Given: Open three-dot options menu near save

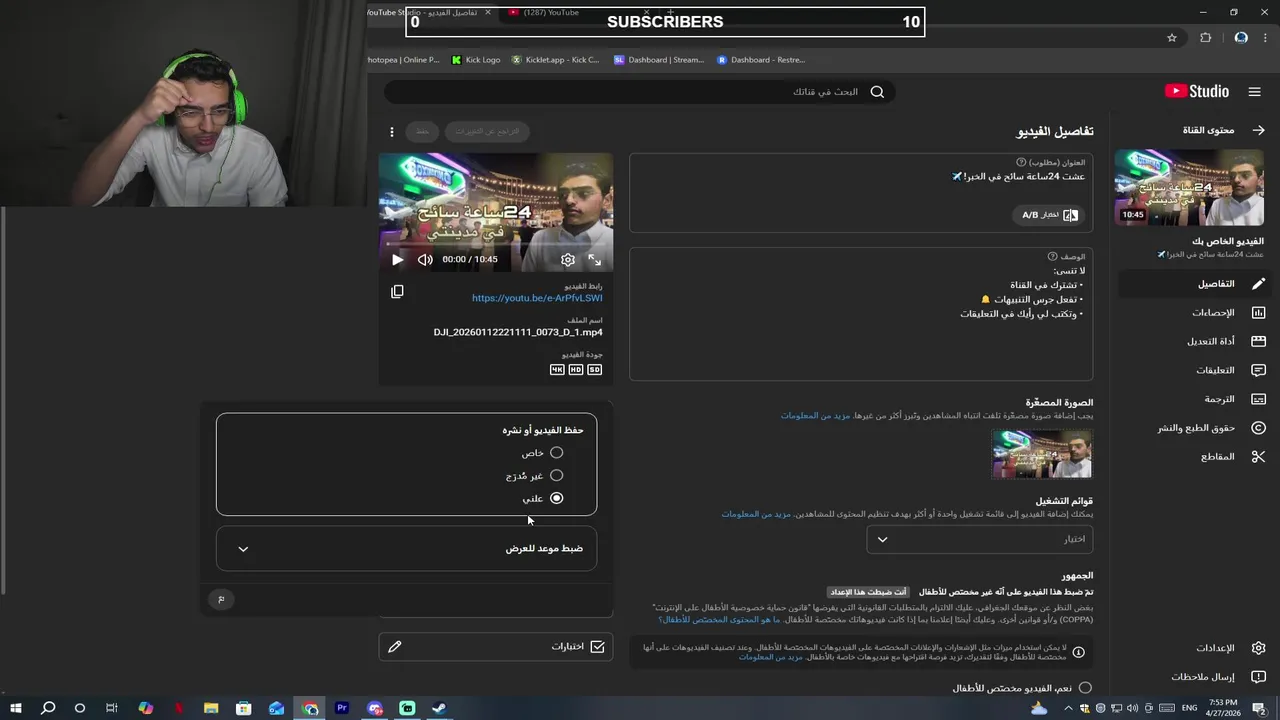Looking at the screenshot, I should (x=392, y=132).
